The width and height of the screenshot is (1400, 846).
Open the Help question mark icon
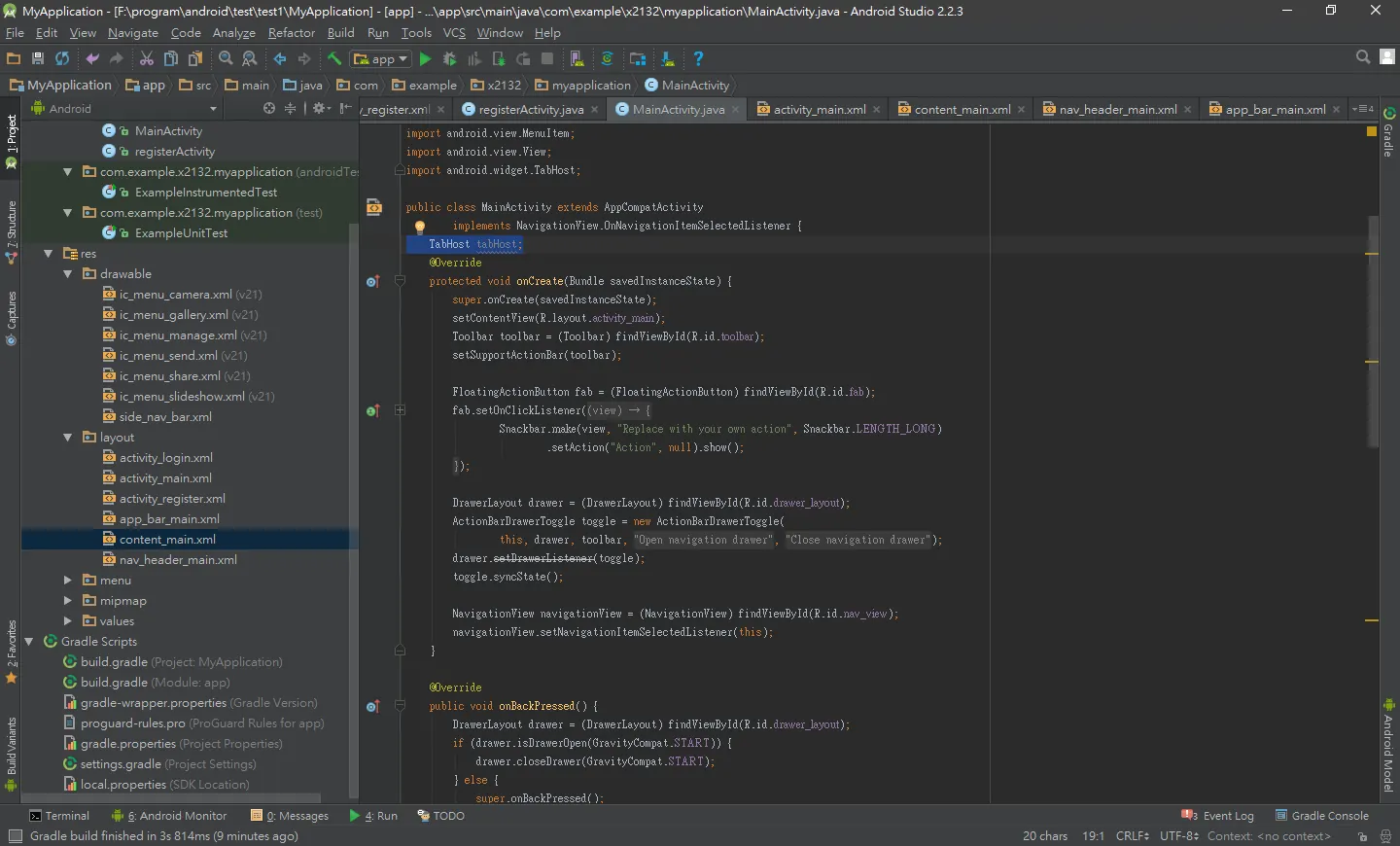click(x=698, y=59)
